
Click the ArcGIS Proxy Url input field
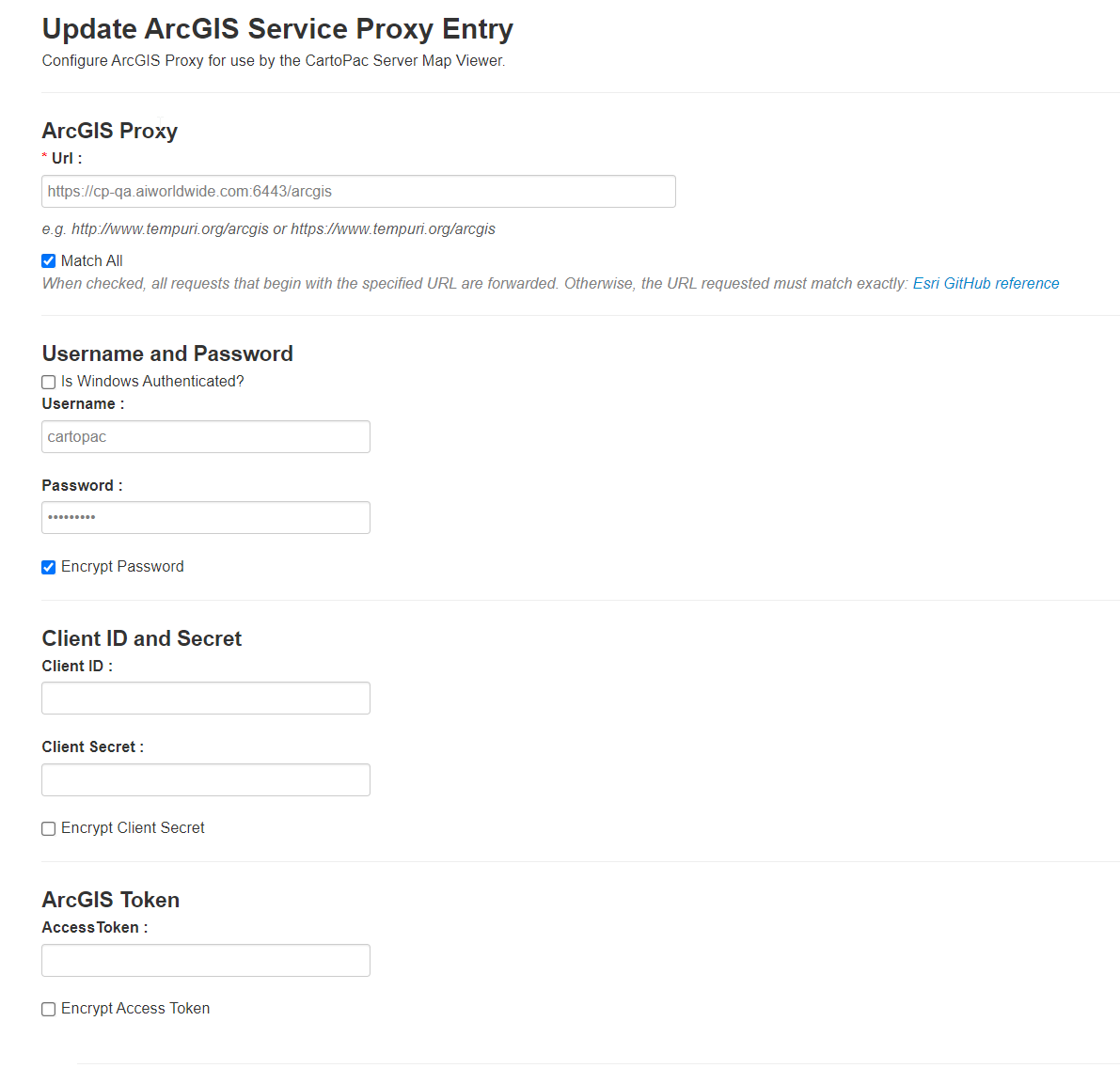358,192
